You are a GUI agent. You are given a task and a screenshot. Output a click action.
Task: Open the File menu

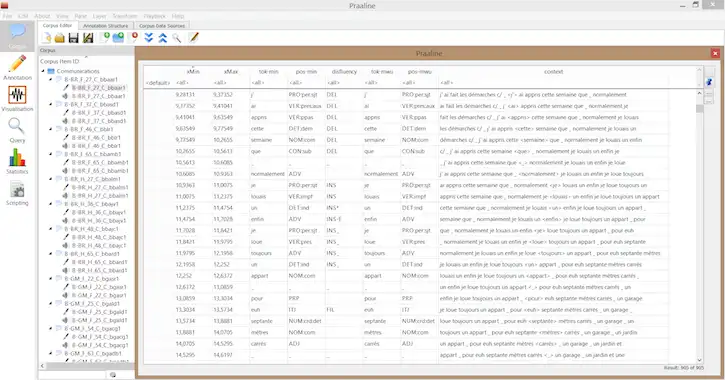7,16
